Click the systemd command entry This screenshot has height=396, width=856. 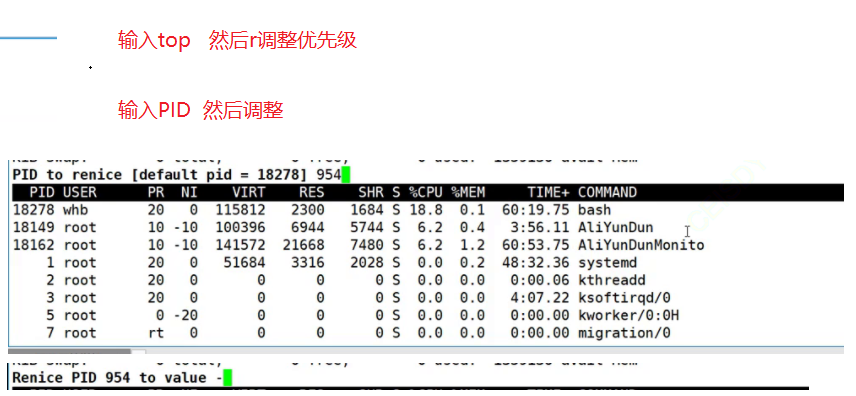pos(607,263)
